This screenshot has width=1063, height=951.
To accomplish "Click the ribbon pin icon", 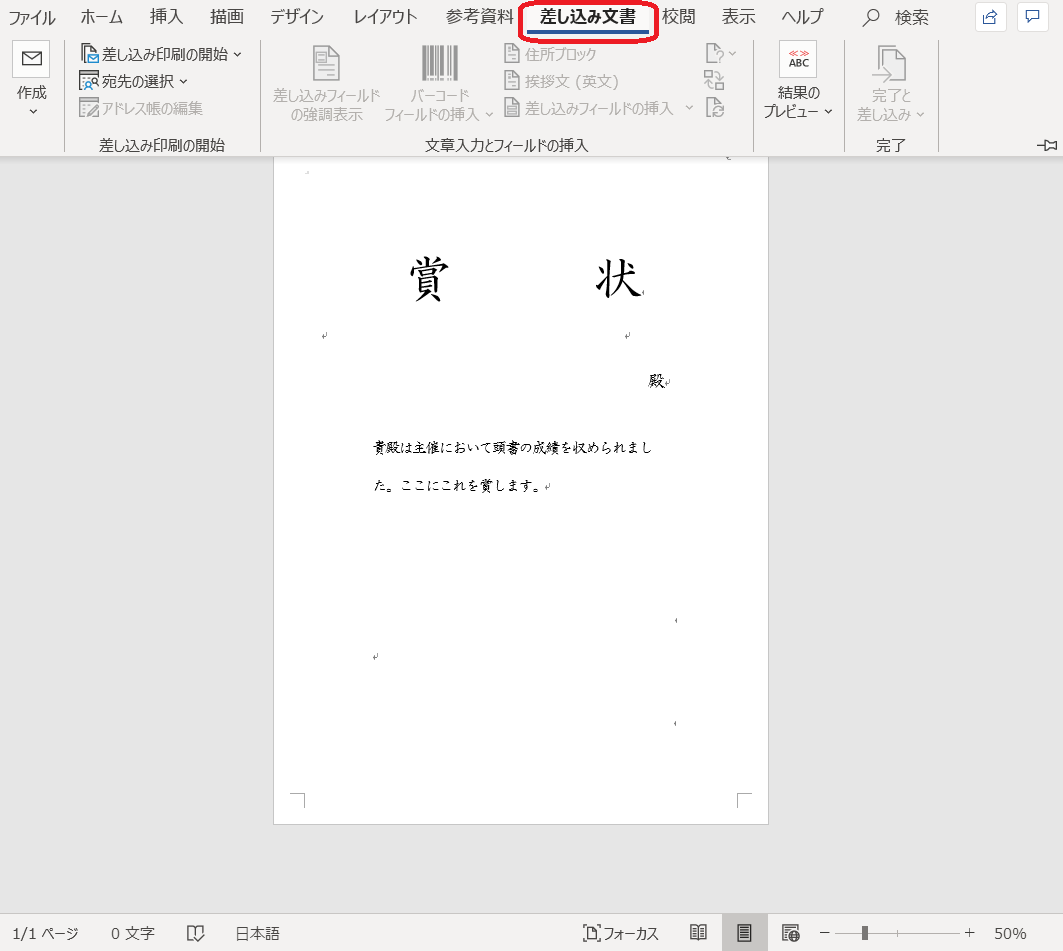I will 1047,146.
